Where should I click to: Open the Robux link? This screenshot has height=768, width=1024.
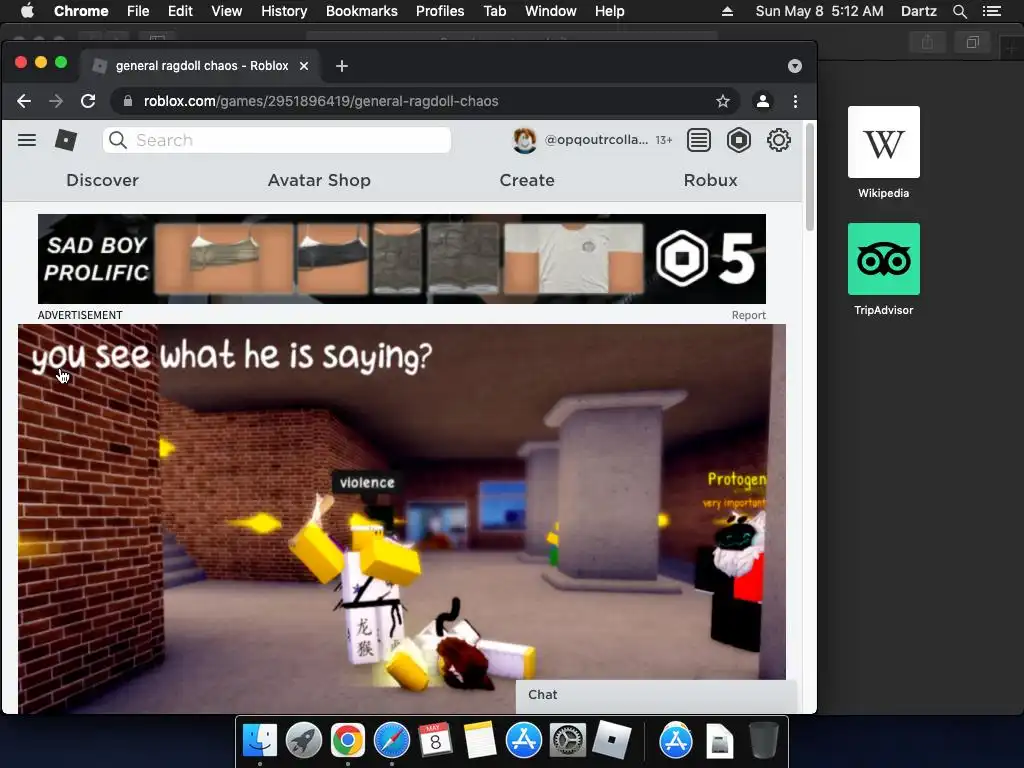coord(711,180)
